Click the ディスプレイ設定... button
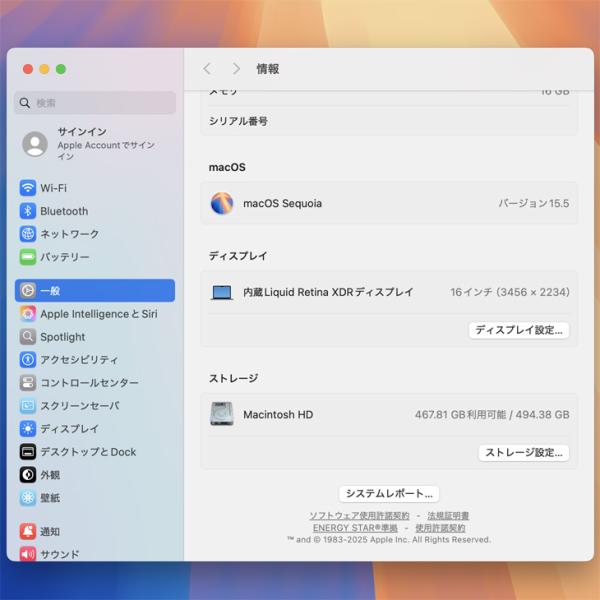Image resolution: width=600 pixels, height=600 pixels. (519, 330)
